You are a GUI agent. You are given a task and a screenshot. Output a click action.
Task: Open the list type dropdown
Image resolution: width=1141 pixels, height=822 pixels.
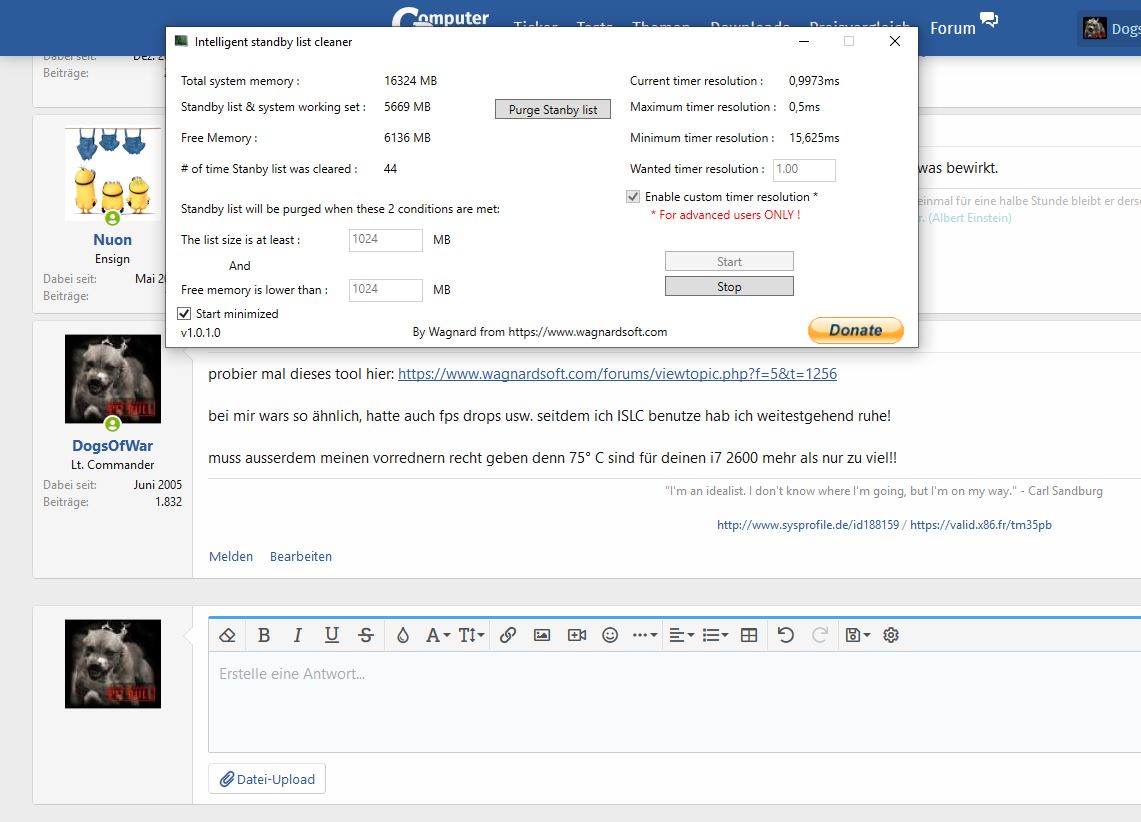pyautogui.click(x=715, y=635)
